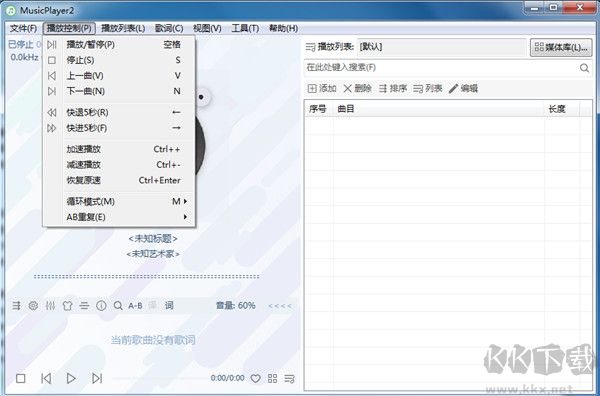Click the dotted spectrum bar
This screenshot has height=396, width=600.
tap(147, 277)
